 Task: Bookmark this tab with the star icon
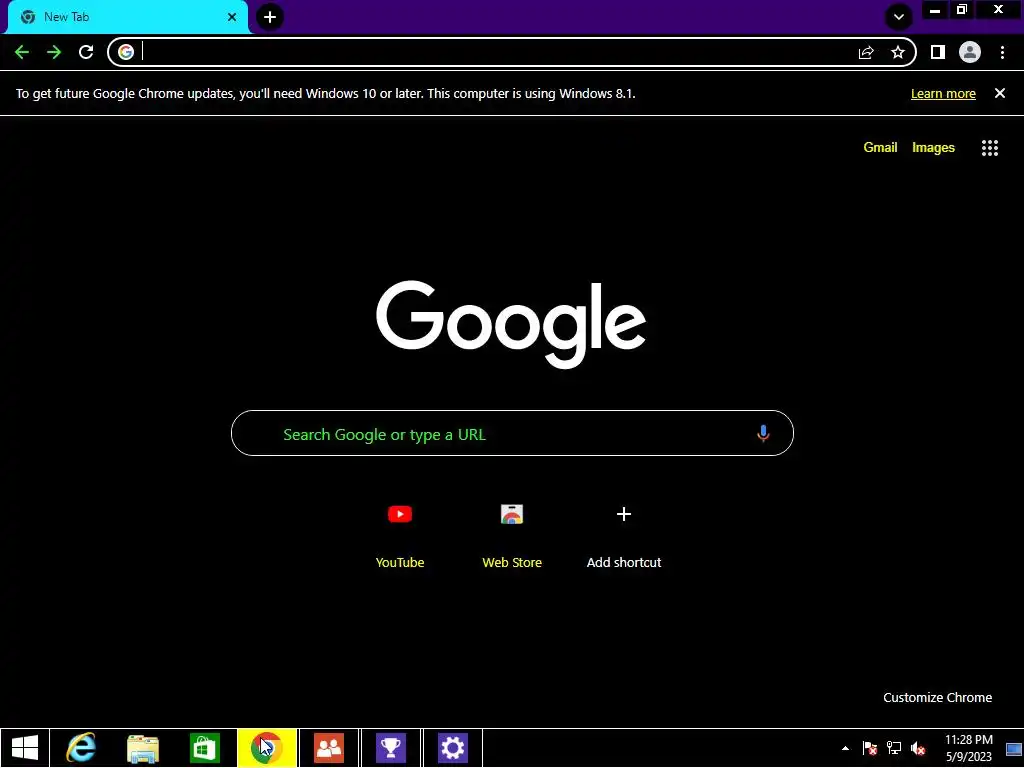tap(898, 52)
